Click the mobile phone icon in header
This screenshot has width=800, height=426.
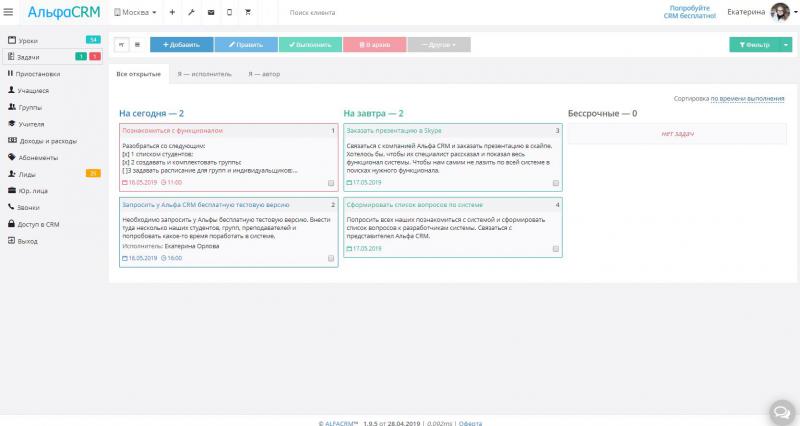[x=229, y=13]
